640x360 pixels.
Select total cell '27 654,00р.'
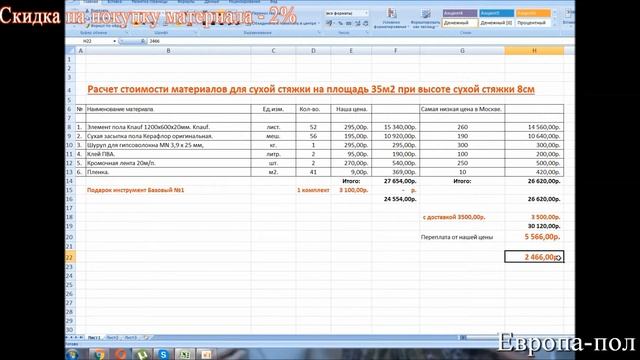tap(396, 181)
